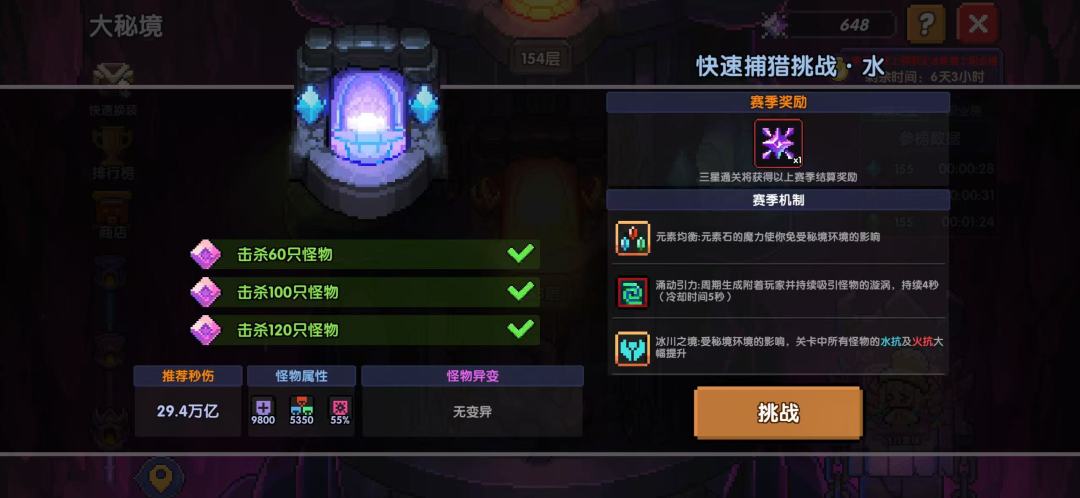
Task: Tap the monster attribute icon labeled 9800
Action: [x=262, y=407]
